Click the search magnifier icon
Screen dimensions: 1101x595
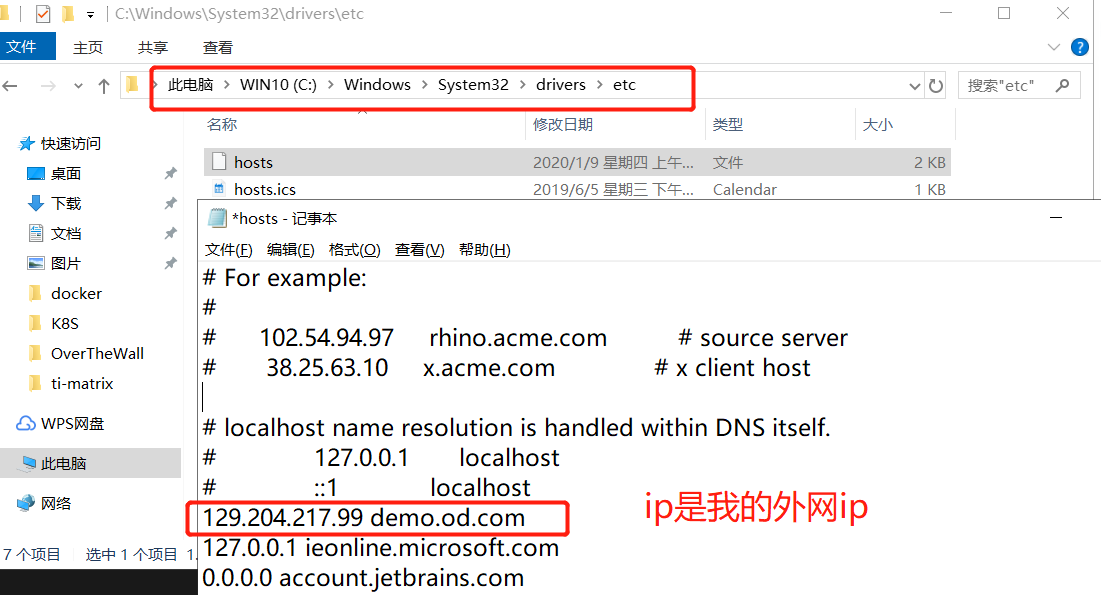point(1062,86)
